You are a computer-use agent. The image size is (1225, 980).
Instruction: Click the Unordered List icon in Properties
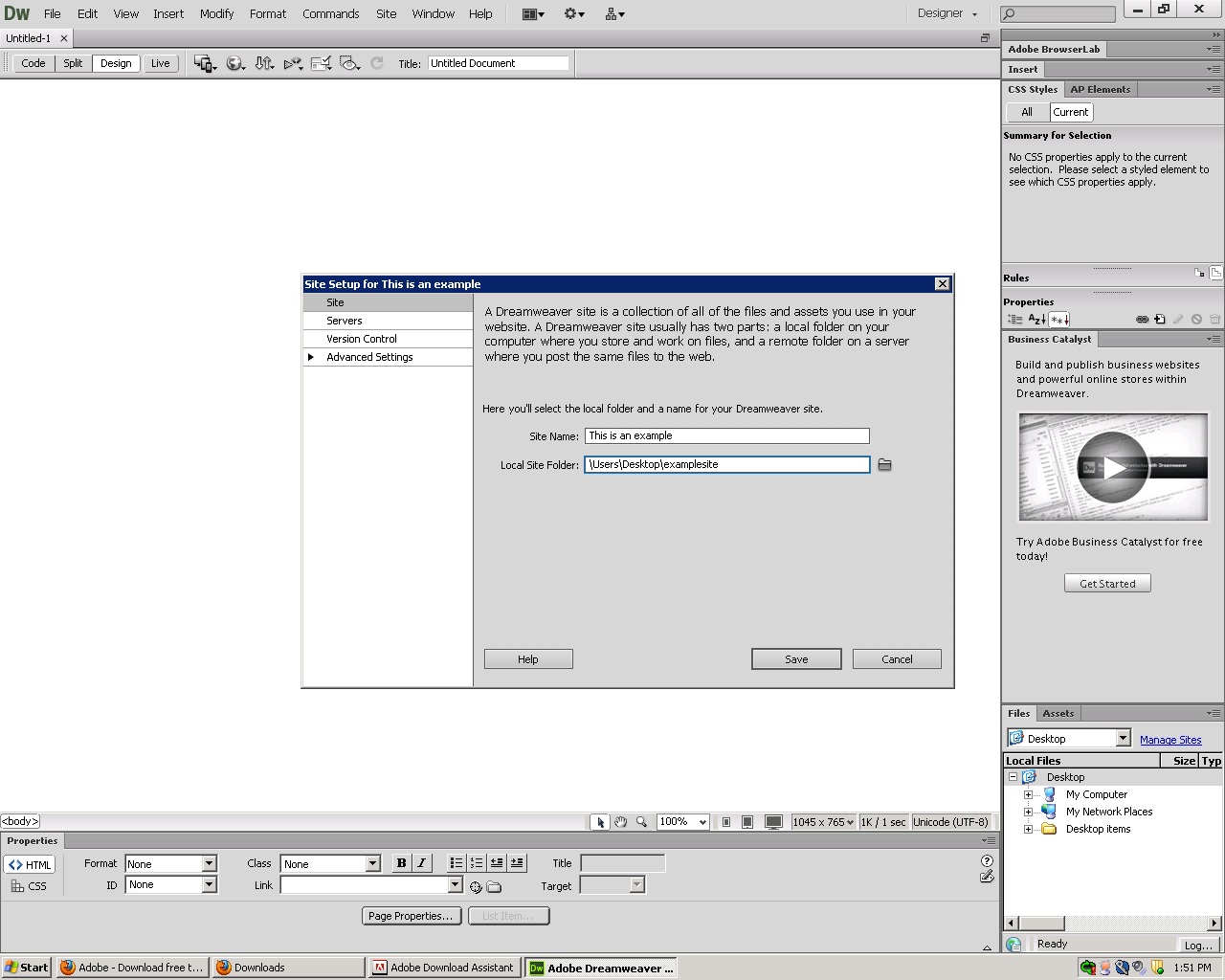(x=457, y=863)
